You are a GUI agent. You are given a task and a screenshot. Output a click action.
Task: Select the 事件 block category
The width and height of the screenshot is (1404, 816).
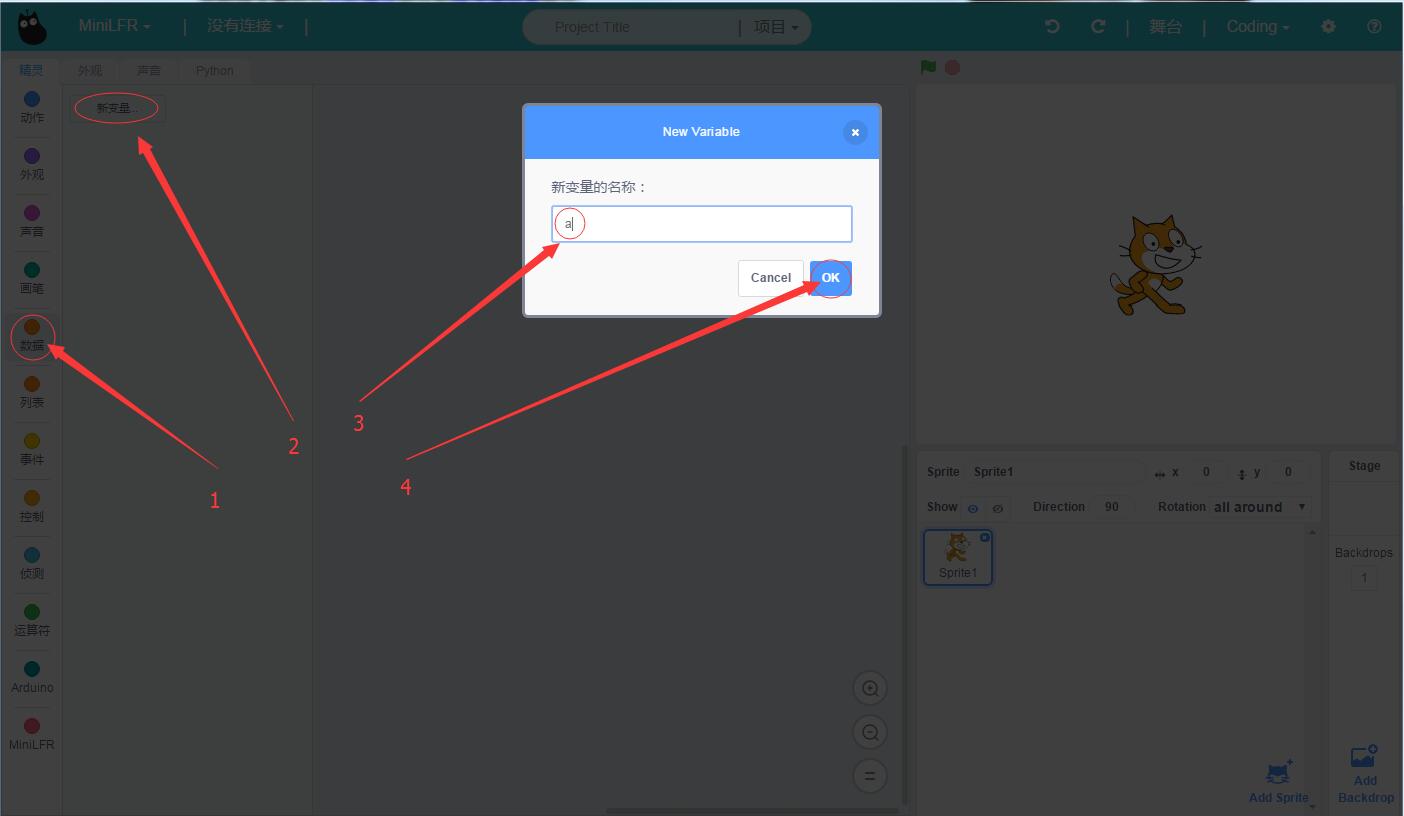tap(32, 450)
